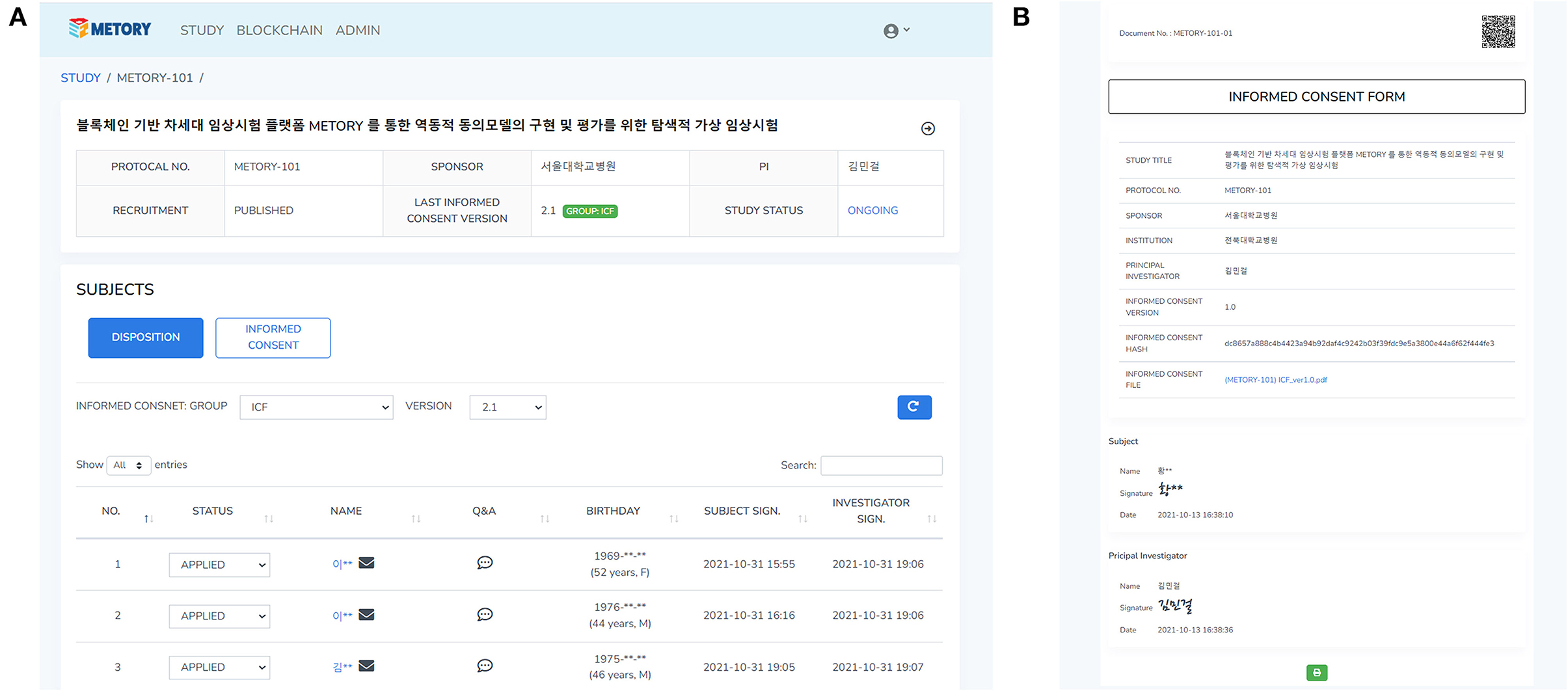Open study details arrow icon beside title
Viewport: 1568px width, 691px height.
[928, 128]
